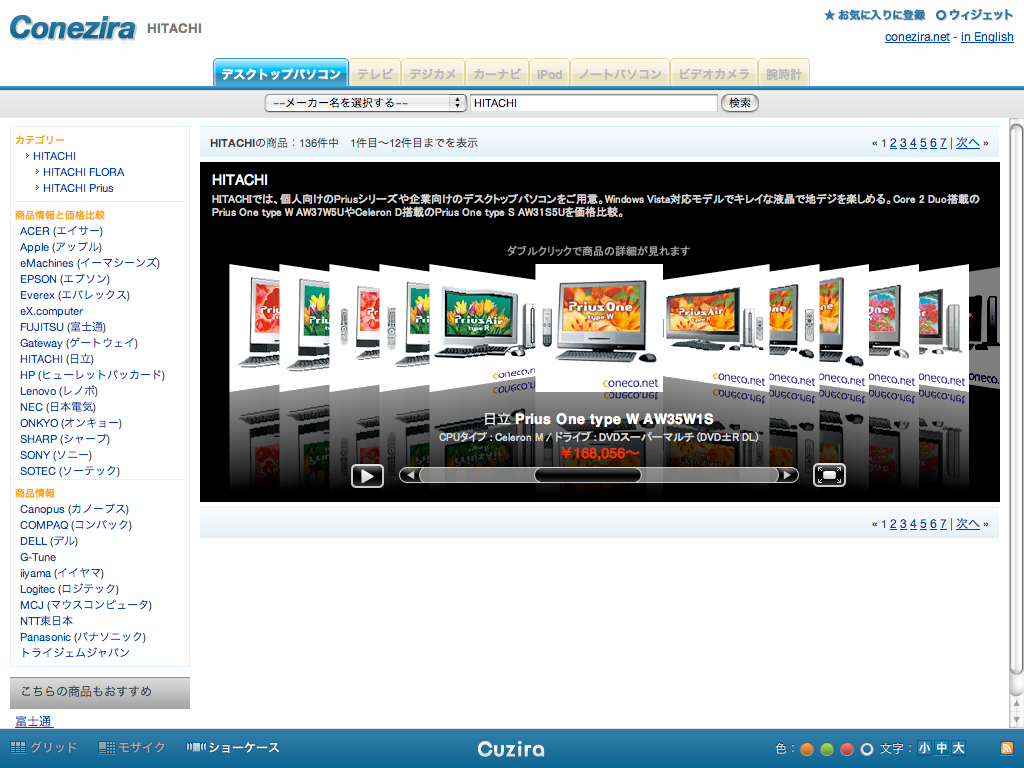Switch to mosaic view (モザイク)
This screenshot has width=1024, height=768.
pos(132,748)
